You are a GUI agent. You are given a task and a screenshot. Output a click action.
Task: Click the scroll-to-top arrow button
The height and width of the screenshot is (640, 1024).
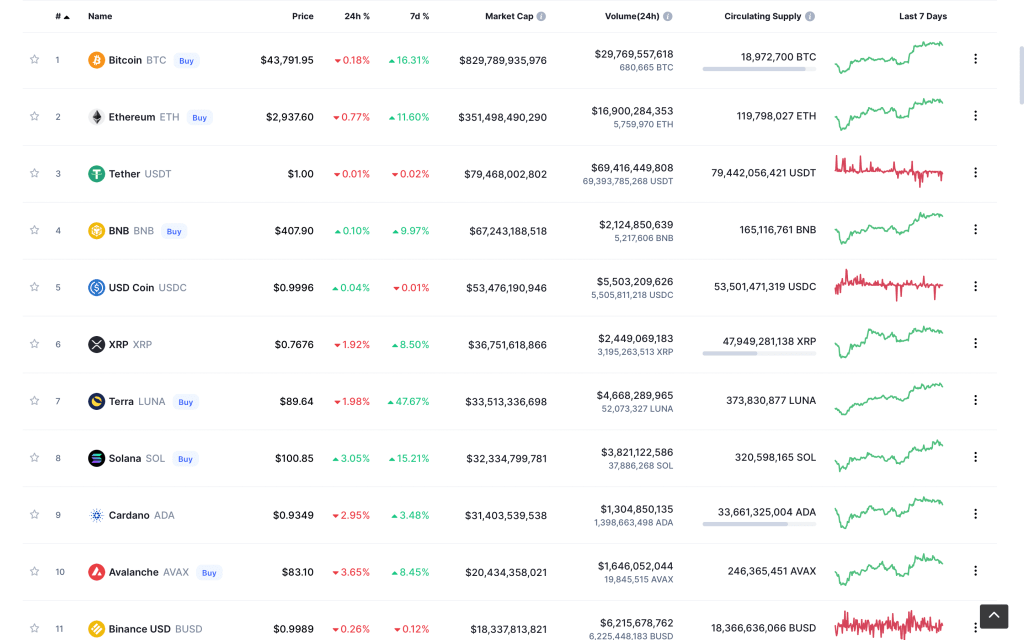click(x=993, y=616)
